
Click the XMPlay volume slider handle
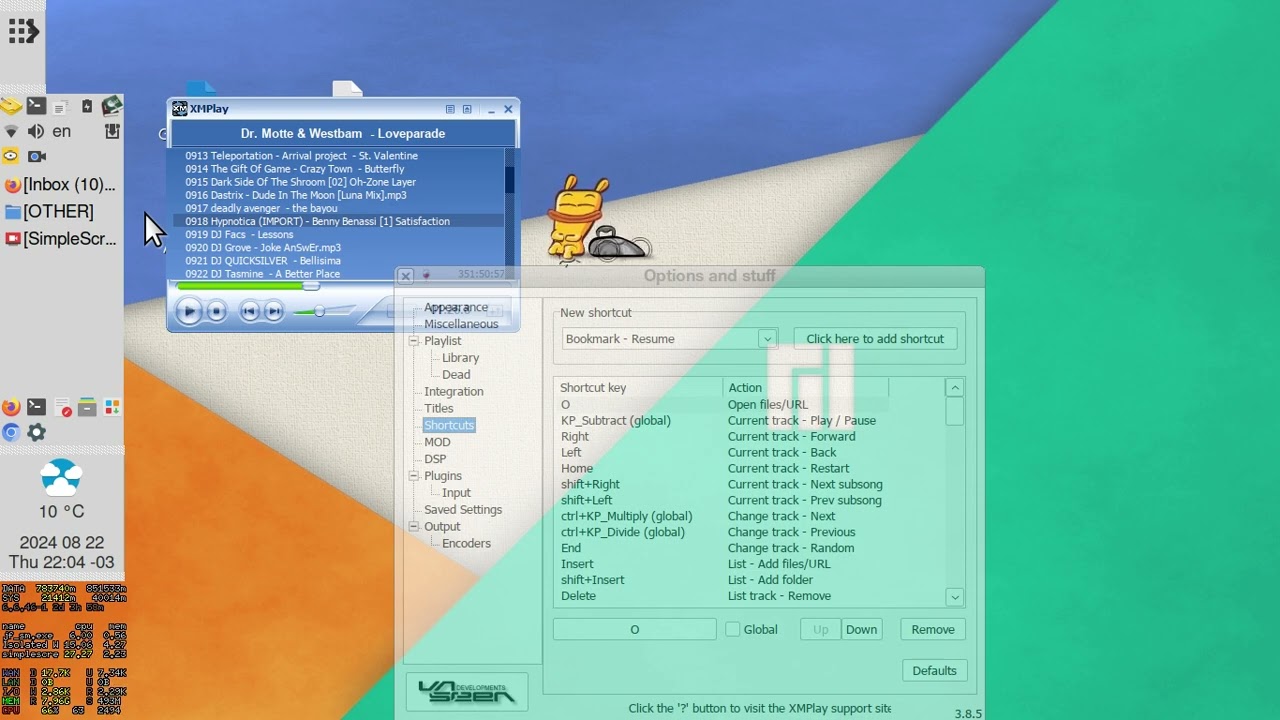(x=319, y=312)
